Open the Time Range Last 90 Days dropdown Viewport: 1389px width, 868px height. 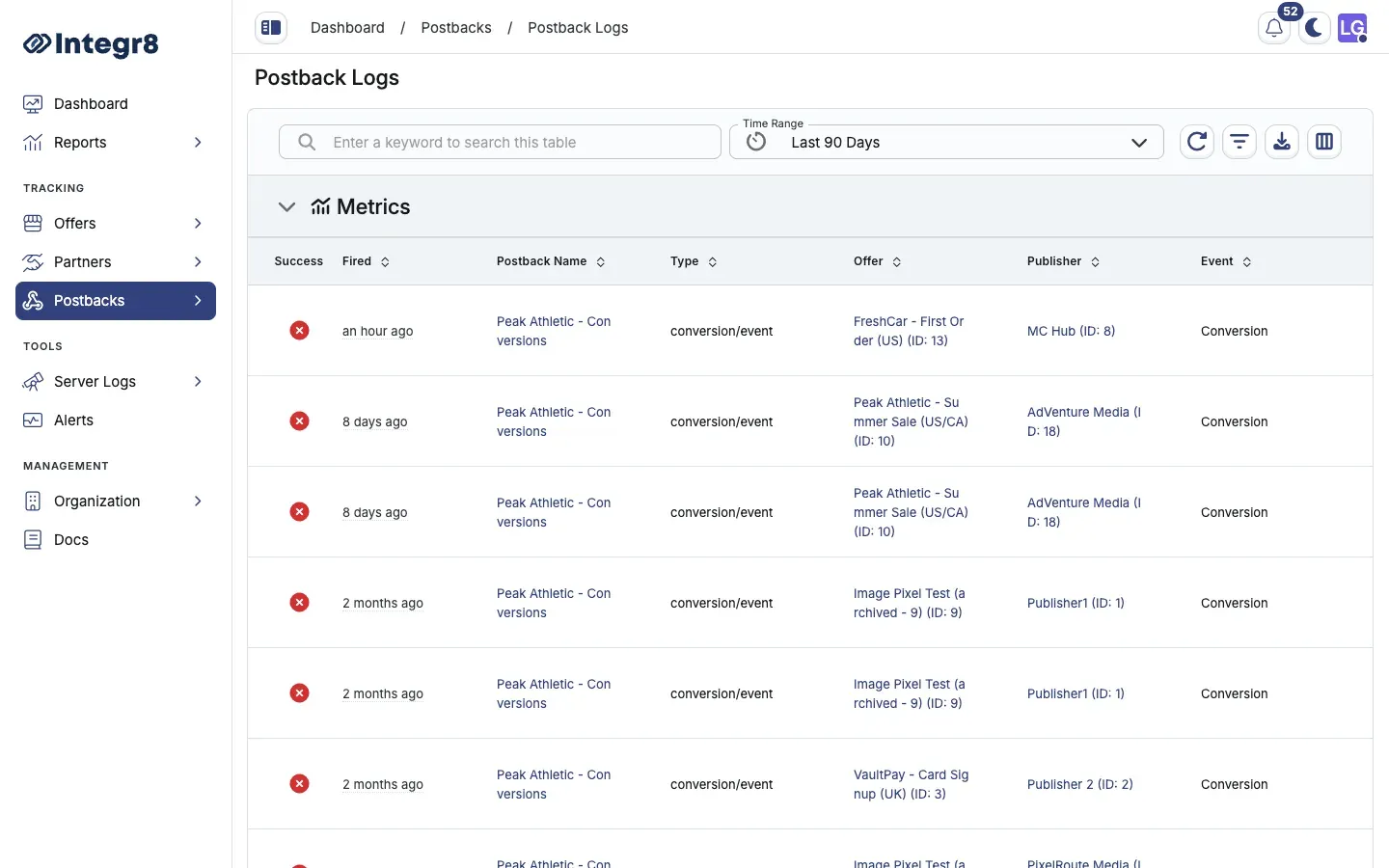click(946, 142)
